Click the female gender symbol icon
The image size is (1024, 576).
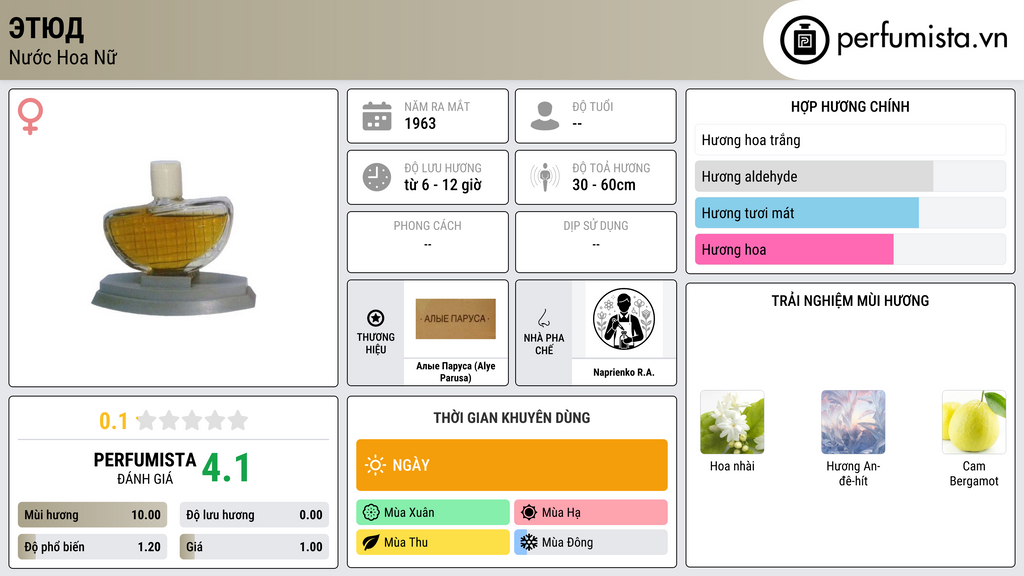tap(30, 116)
